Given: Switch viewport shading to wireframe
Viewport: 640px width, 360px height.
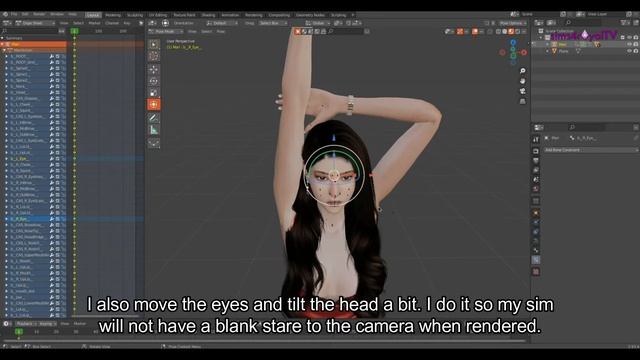Looking at the screenshot, I should click(498, 31).
